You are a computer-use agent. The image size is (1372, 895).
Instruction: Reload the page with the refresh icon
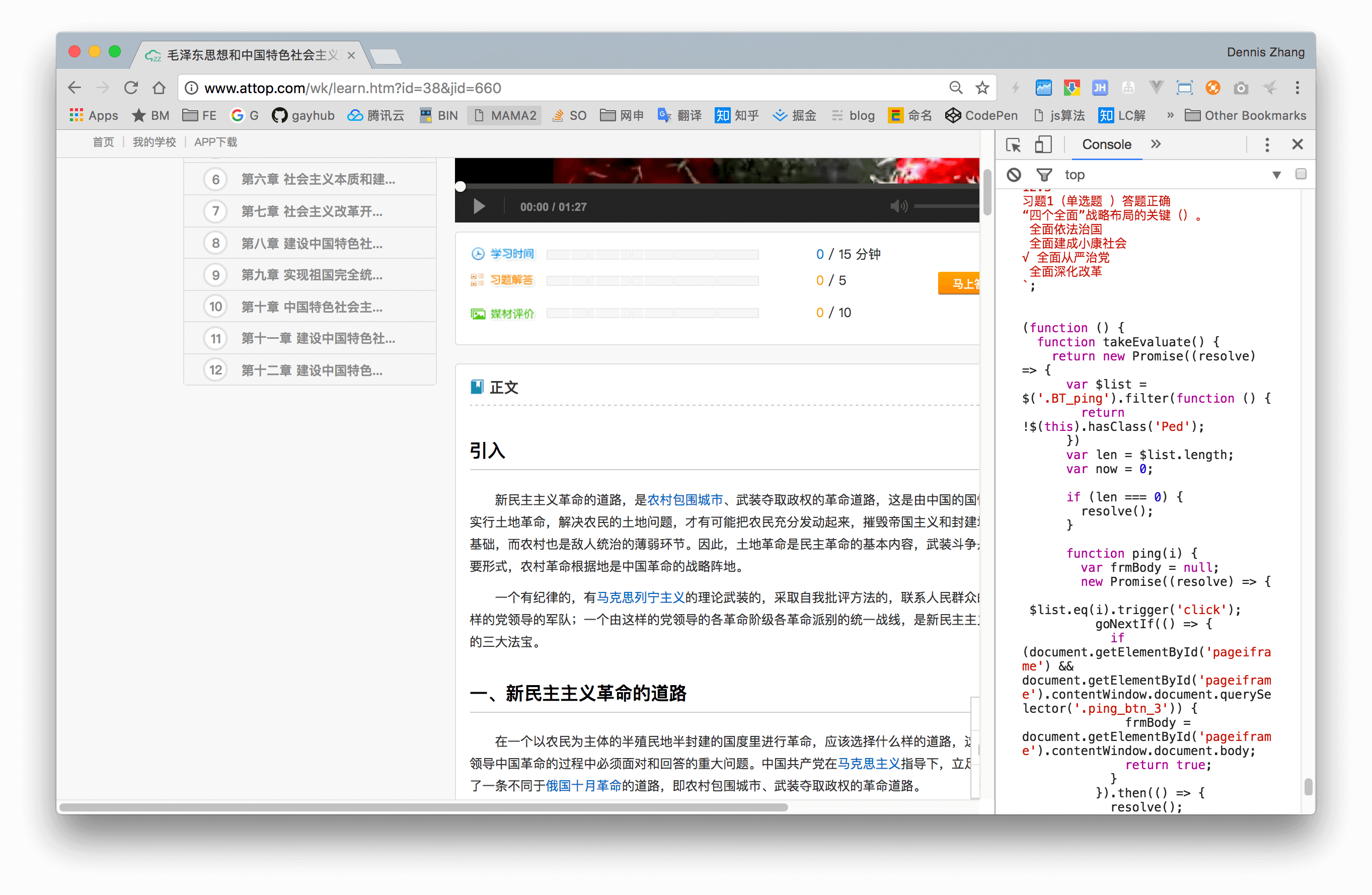pyautogui.click(x=131, y=88)
